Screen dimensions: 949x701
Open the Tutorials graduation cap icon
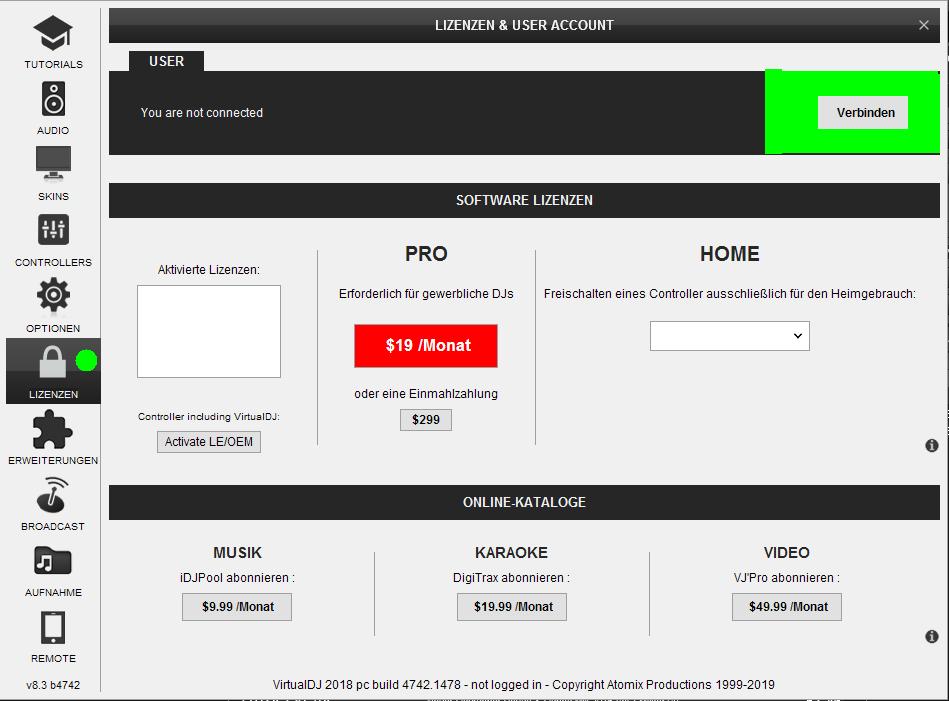click(53, 33)
